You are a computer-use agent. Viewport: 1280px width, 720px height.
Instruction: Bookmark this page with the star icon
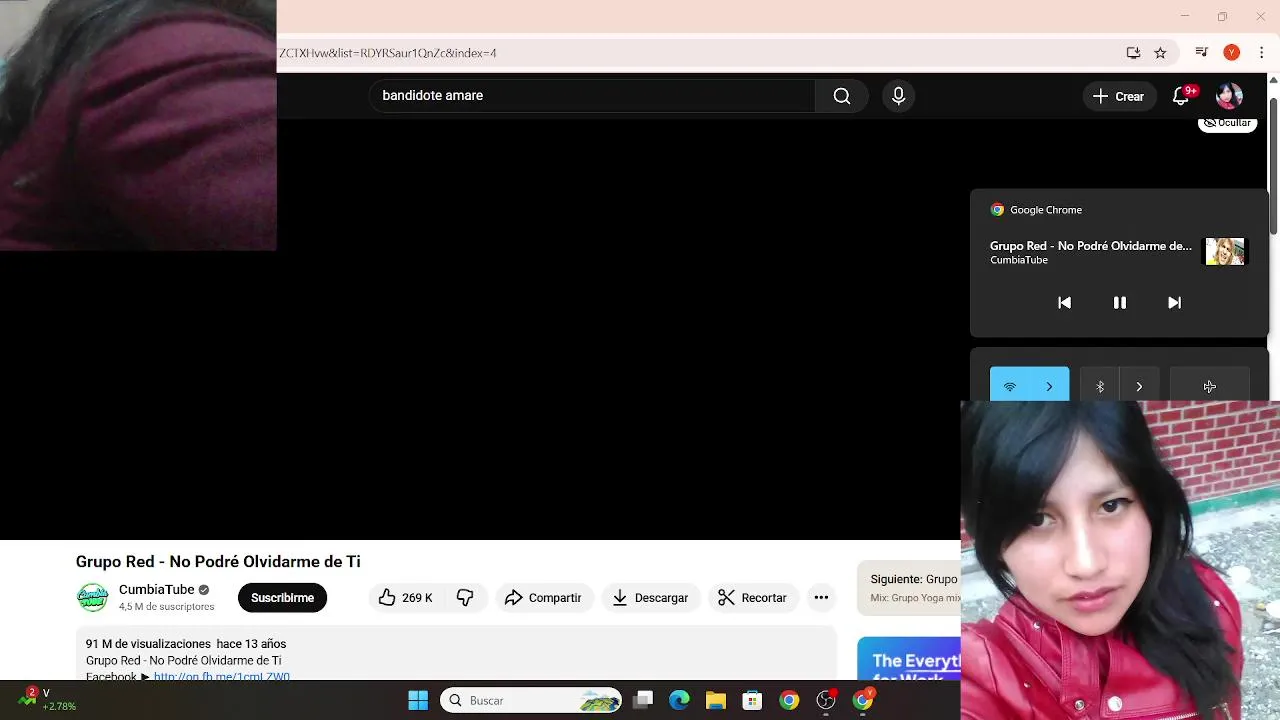[1160, 53]
